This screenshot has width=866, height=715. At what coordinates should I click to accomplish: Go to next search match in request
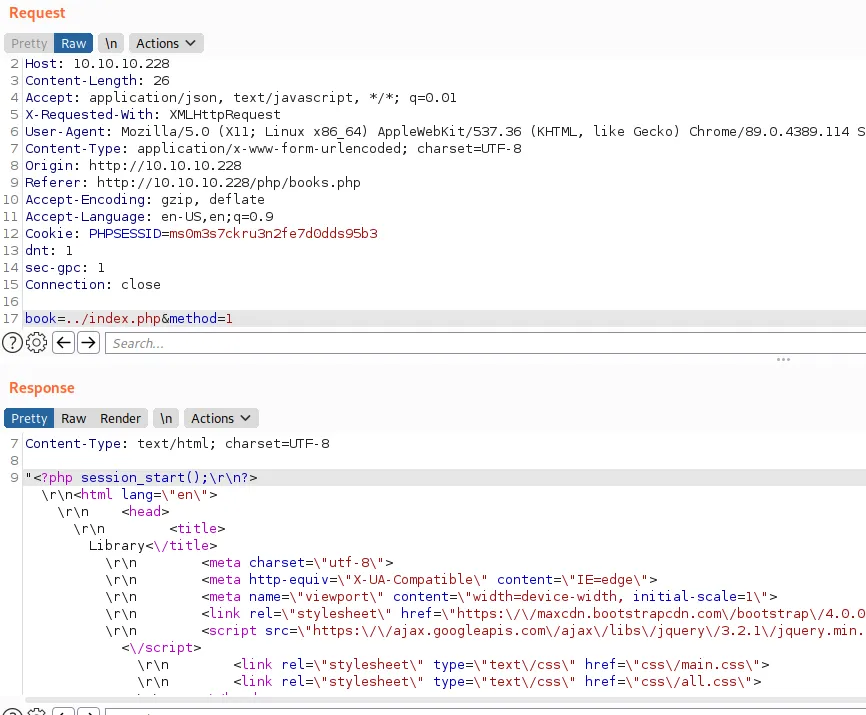coord(88,343)
